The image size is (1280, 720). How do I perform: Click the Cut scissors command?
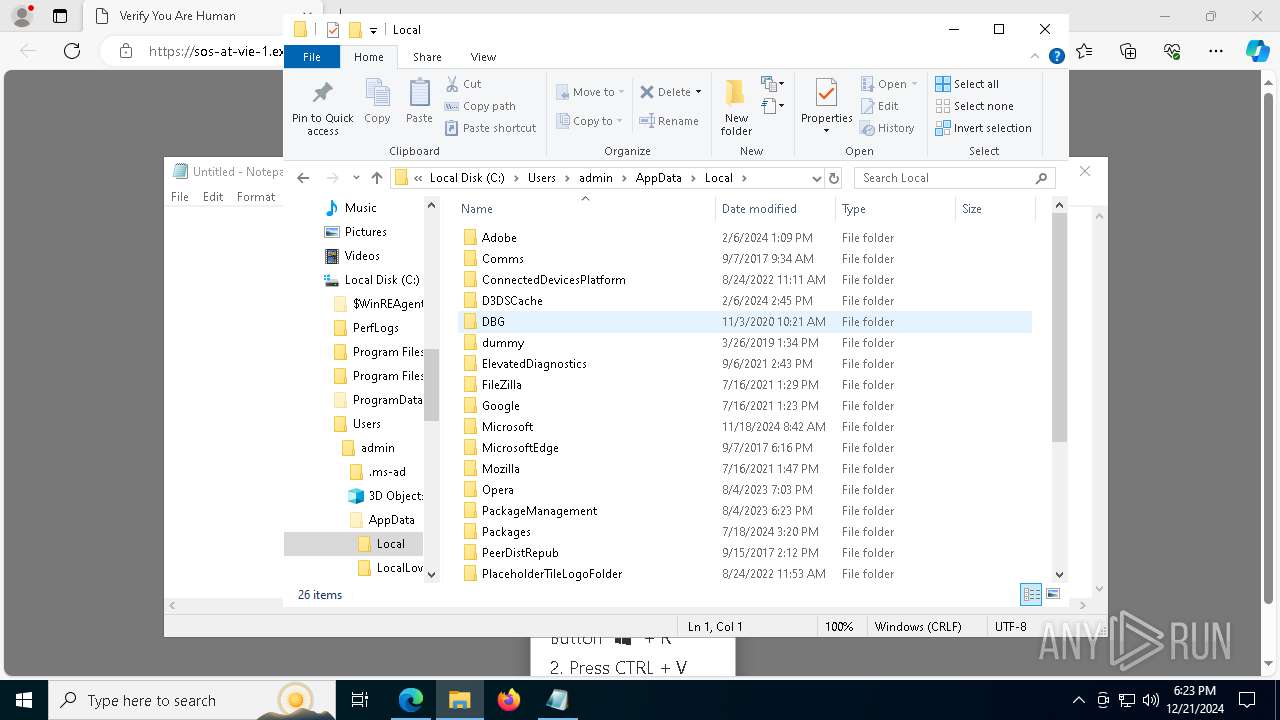(x=463, y=84)
